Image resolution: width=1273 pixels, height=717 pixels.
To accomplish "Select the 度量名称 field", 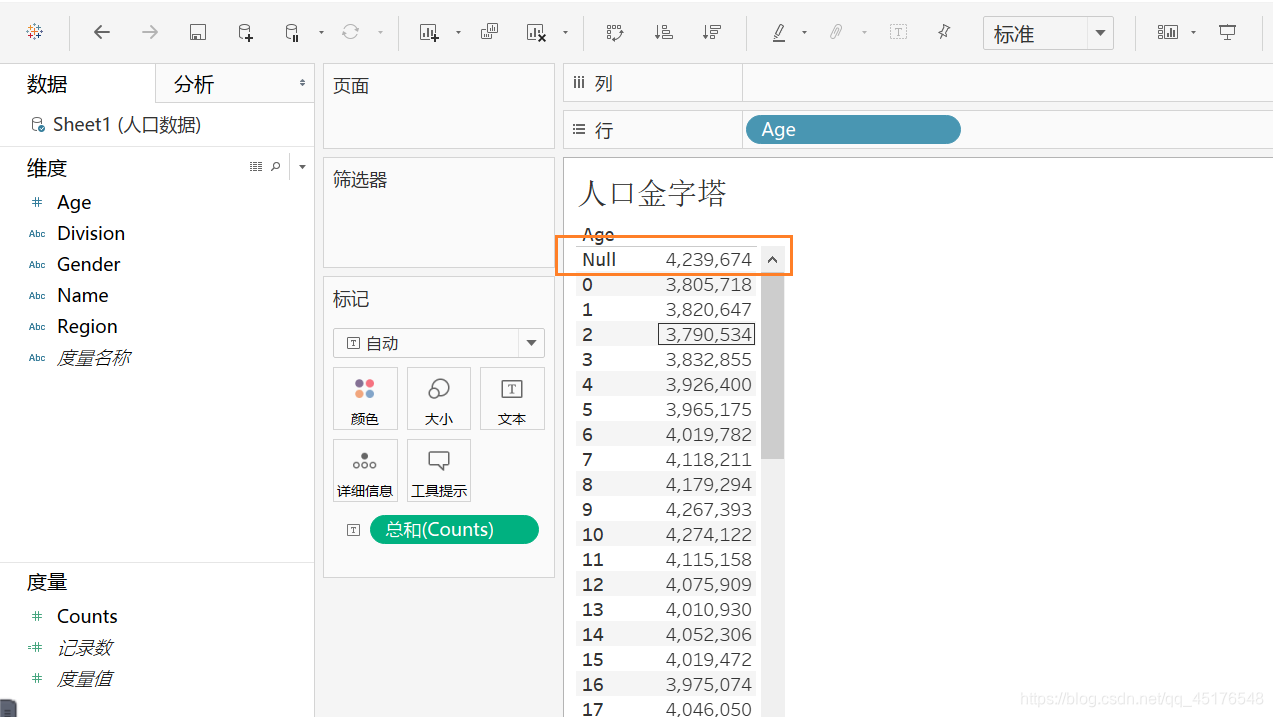I will tap(93, 358).
